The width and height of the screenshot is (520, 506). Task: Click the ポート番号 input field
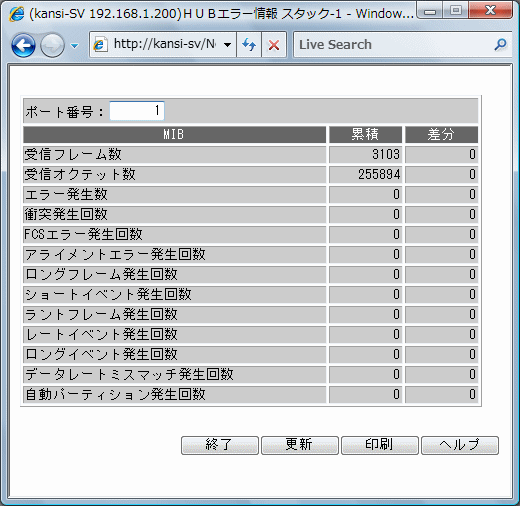click(137, 111)
